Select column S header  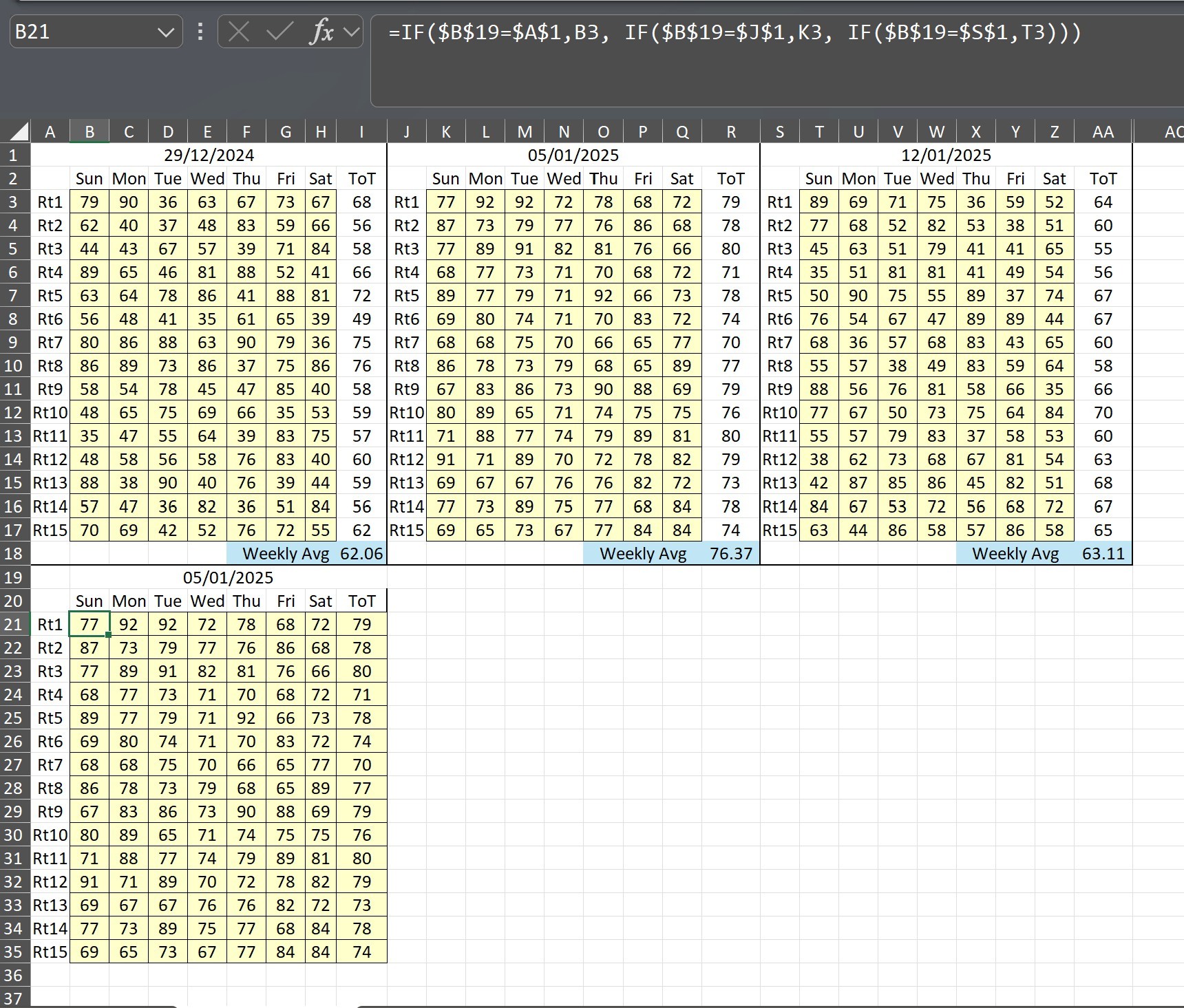[x=780, y=131]
